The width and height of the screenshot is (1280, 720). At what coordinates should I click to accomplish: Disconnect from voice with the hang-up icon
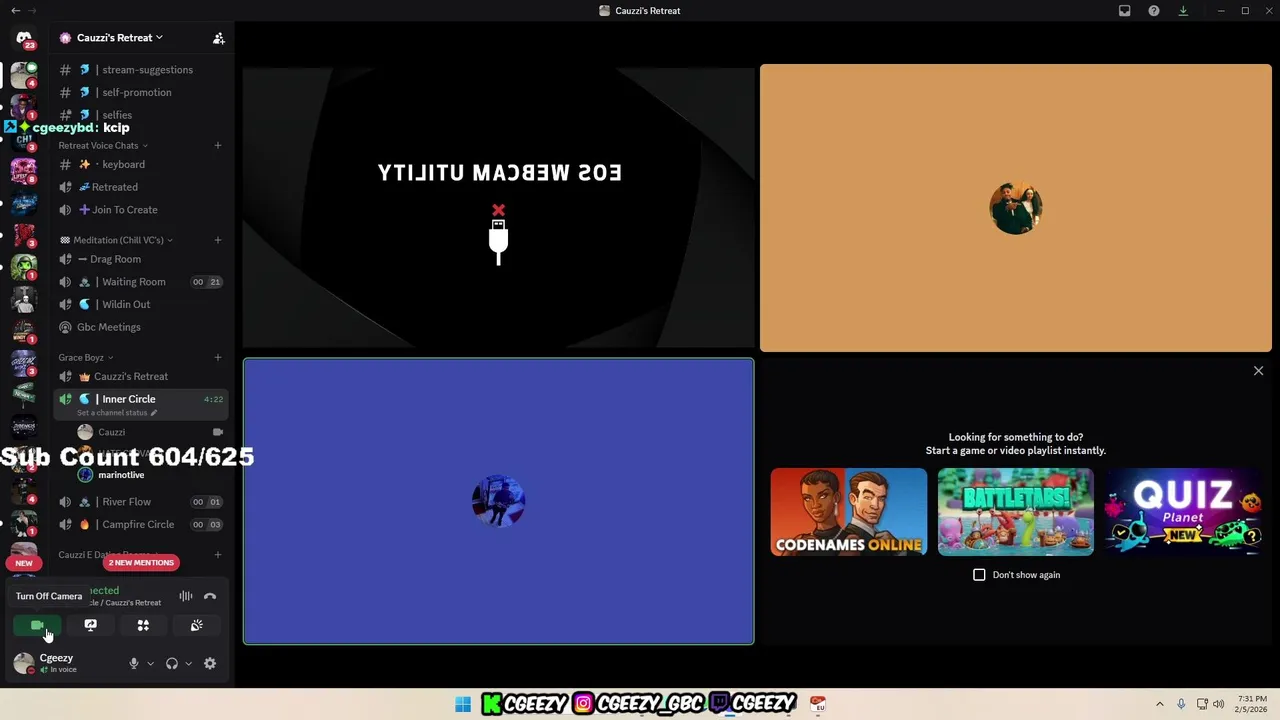(x=210, y=597)
